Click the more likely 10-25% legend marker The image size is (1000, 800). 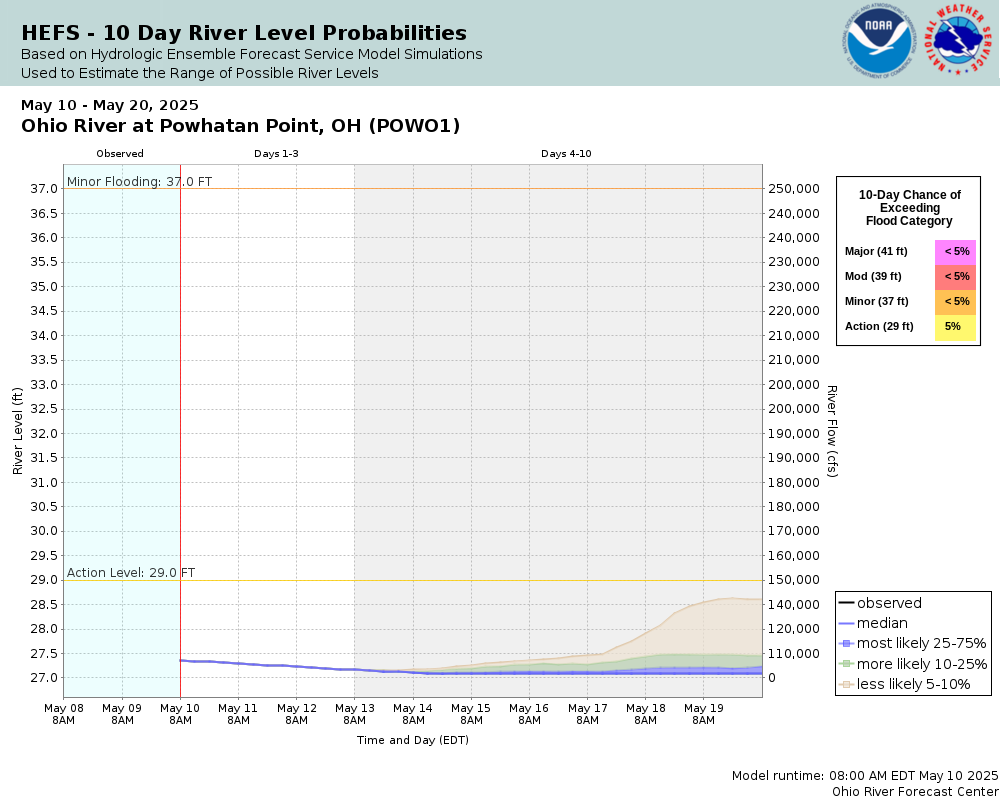point(846,664)
